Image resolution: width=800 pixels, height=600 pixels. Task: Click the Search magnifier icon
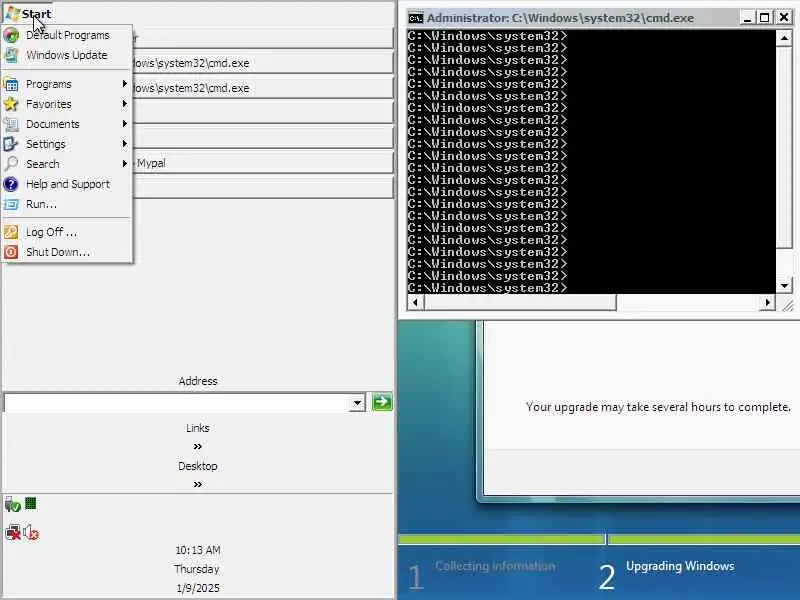pyautogui.click(x=11, y=164)
